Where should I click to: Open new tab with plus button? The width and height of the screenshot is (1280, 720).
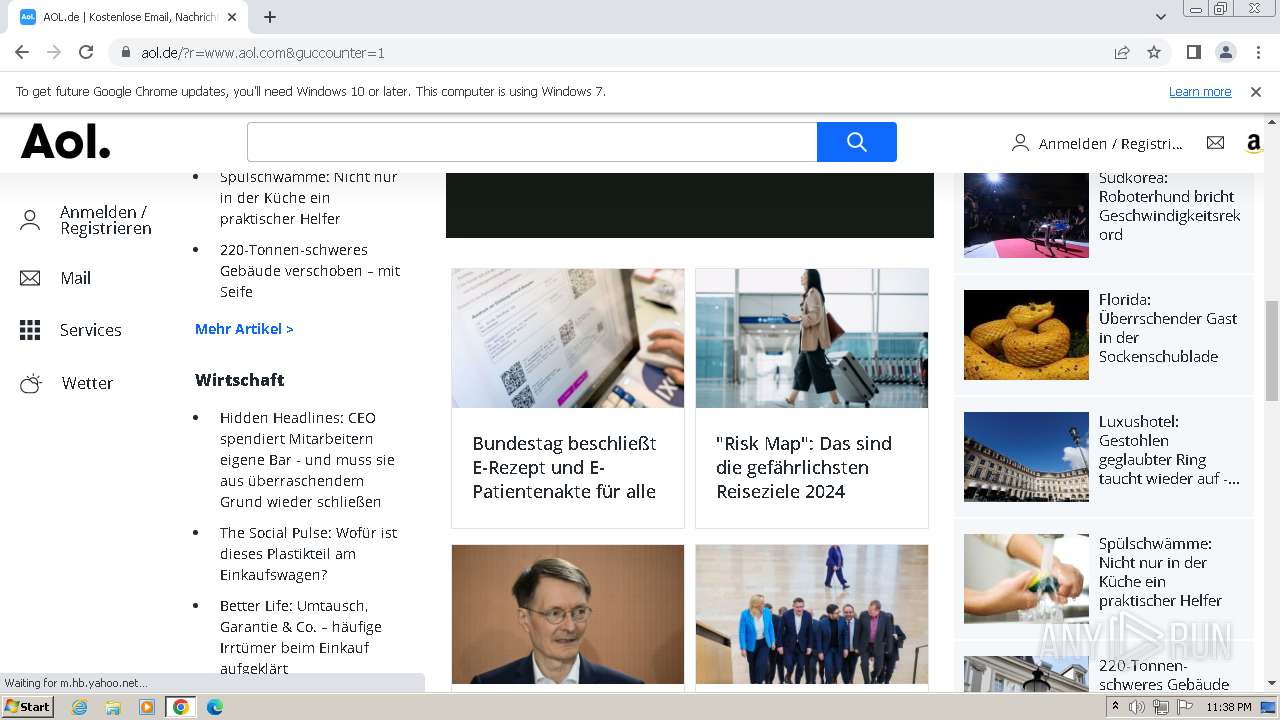point(270,17)
